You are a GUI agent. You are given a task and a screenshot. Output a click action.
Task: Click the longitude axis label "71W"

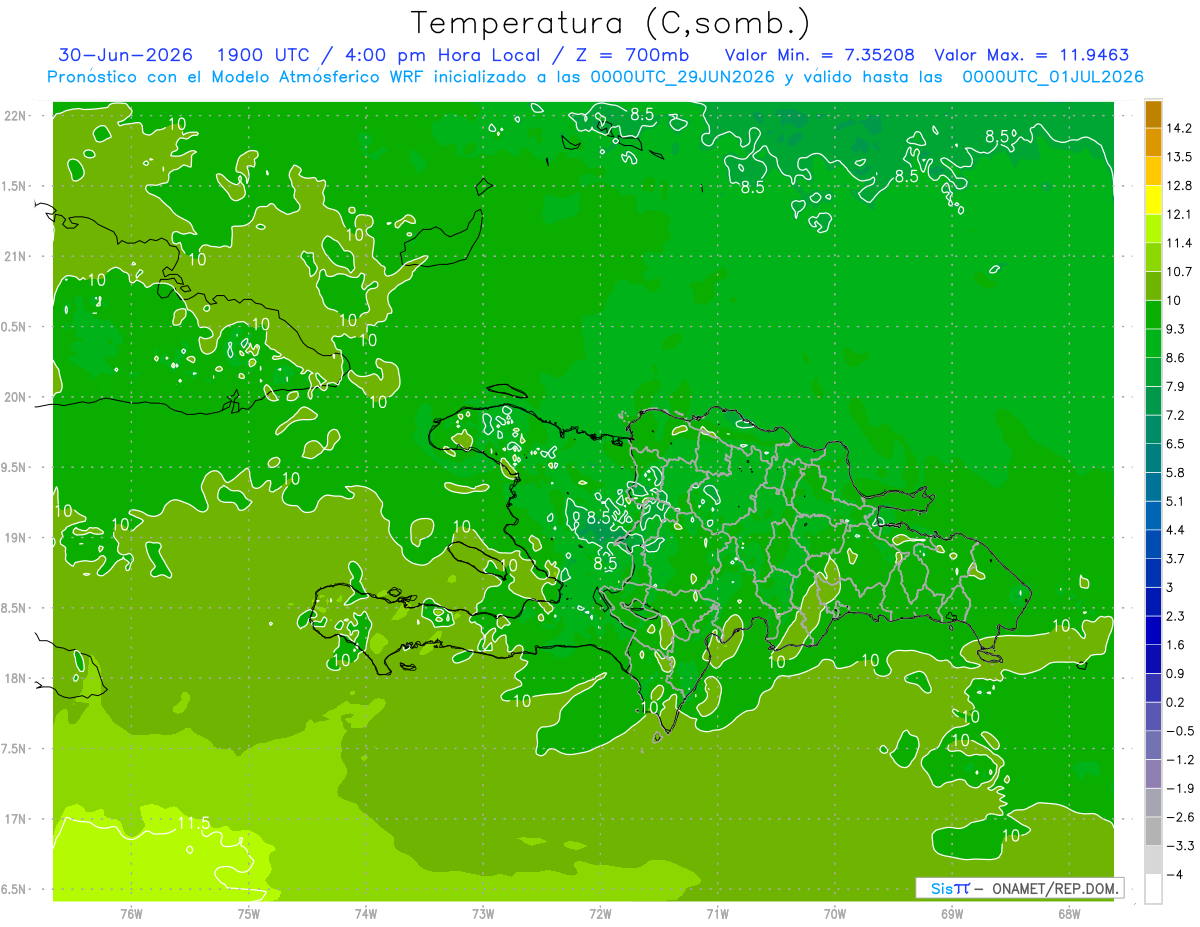(x=717, y=915)
